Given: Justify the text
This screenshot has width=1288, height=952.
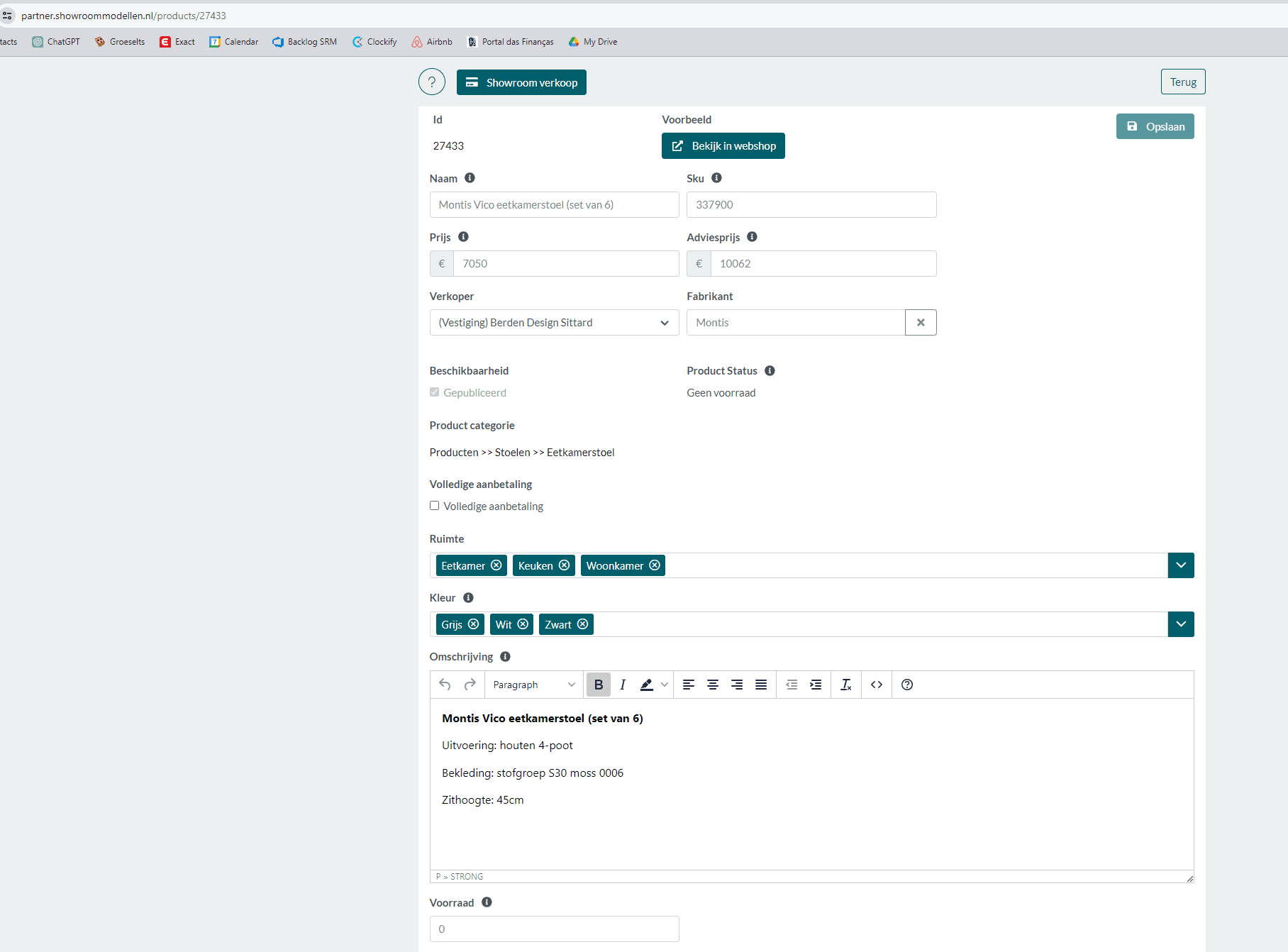Looking at the screenshot, I should coord(761,685).
